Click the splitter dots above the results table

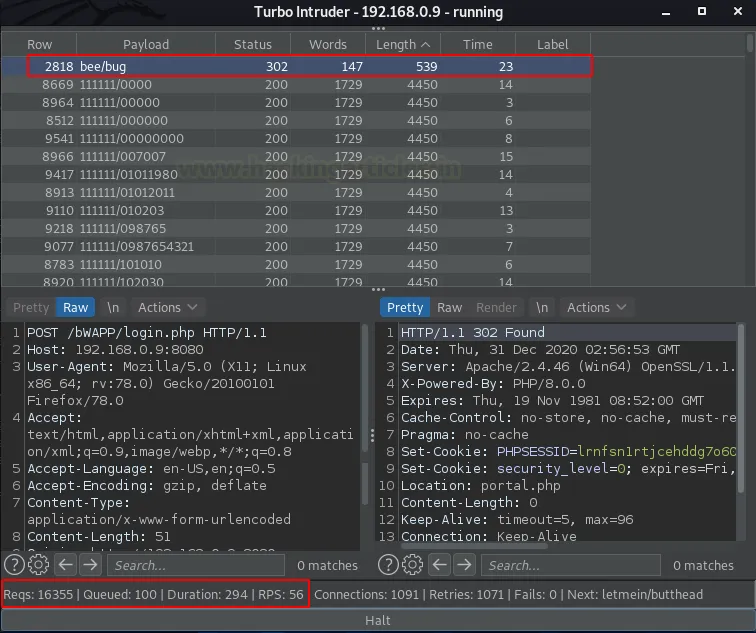(x=378, y=29)
